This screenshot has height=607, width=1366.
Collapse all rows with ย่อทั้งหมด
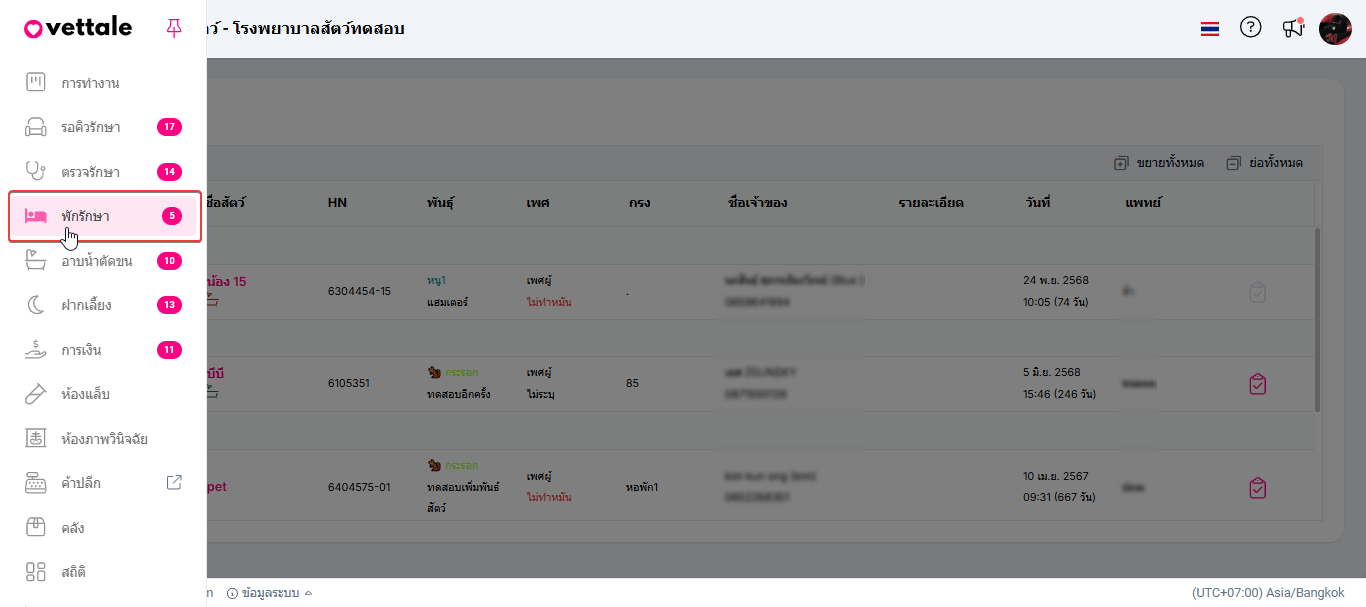point(1265,163)
